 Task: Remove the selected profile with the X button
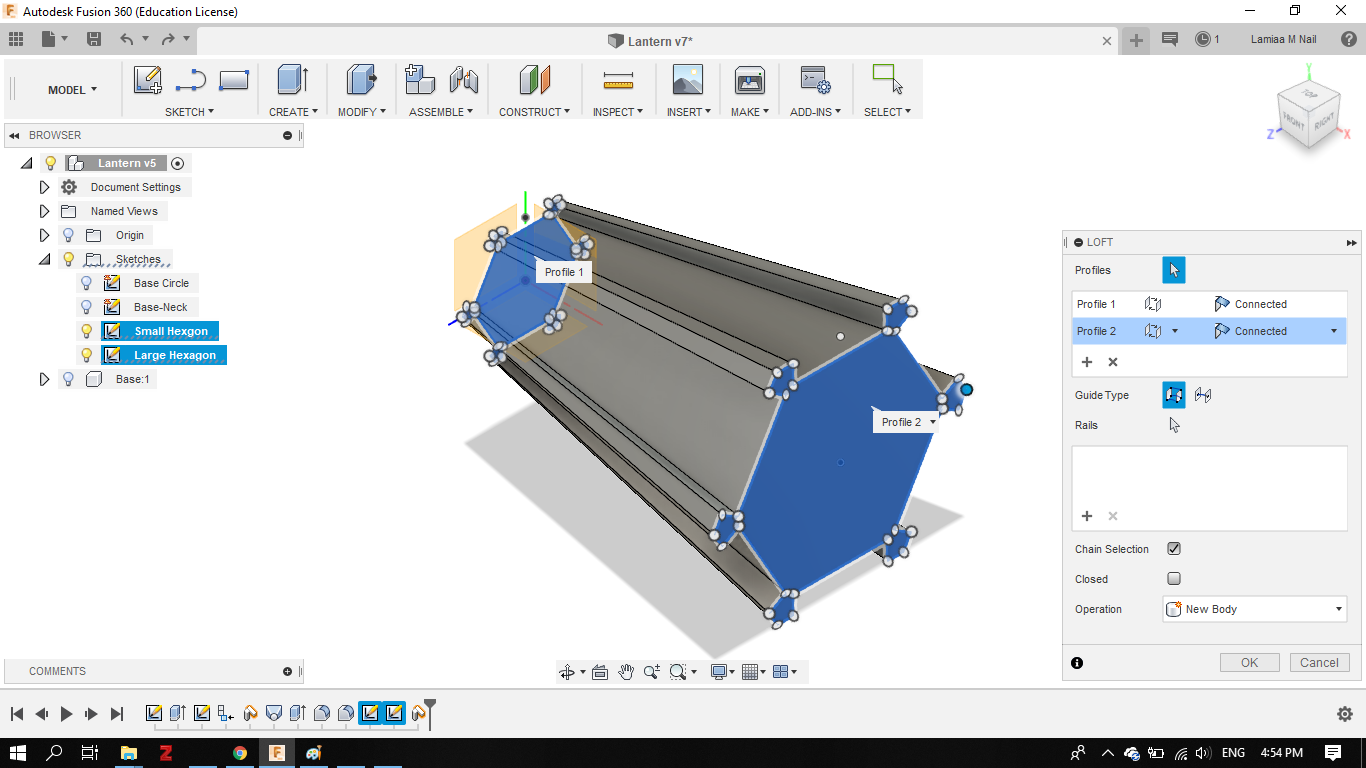[1113, 362]
